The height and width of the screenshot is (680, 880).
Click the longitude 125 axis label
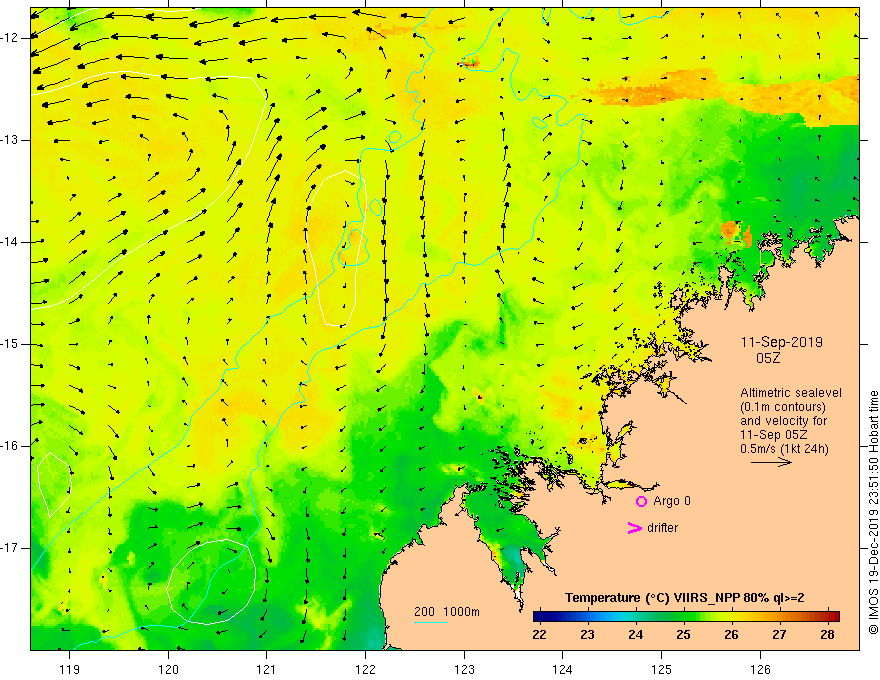(662, 669)
